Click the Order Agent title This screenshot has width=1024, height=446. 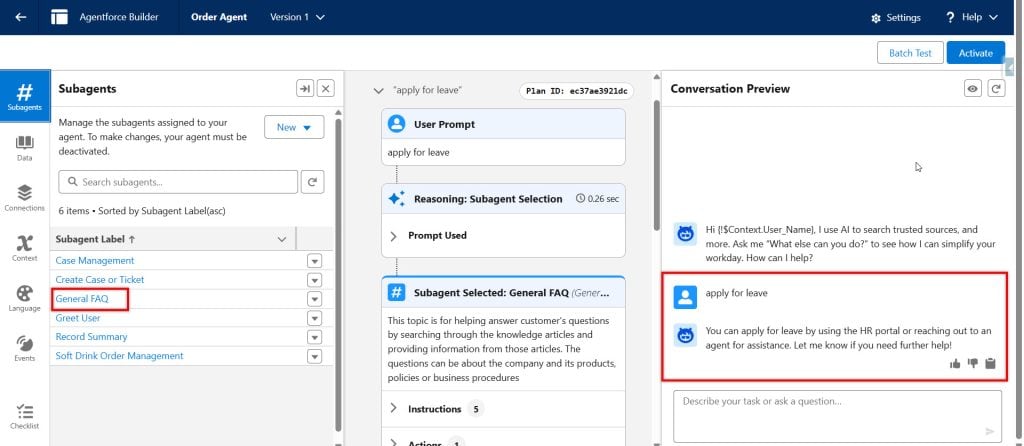pos(219,18)
